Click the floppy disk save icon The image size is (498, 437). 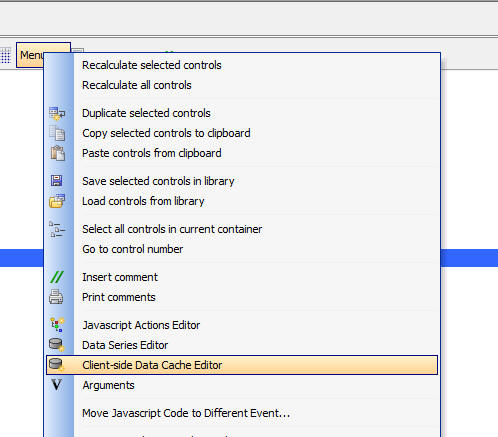pyautogui.click(x=57, y=181)
